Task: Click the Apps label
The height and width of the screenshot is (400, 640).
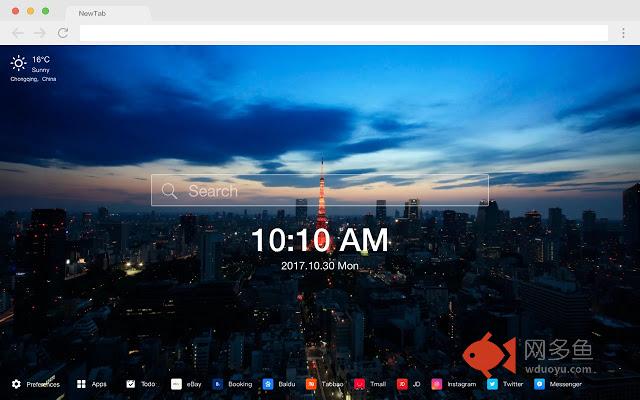Action: [99, 384]
